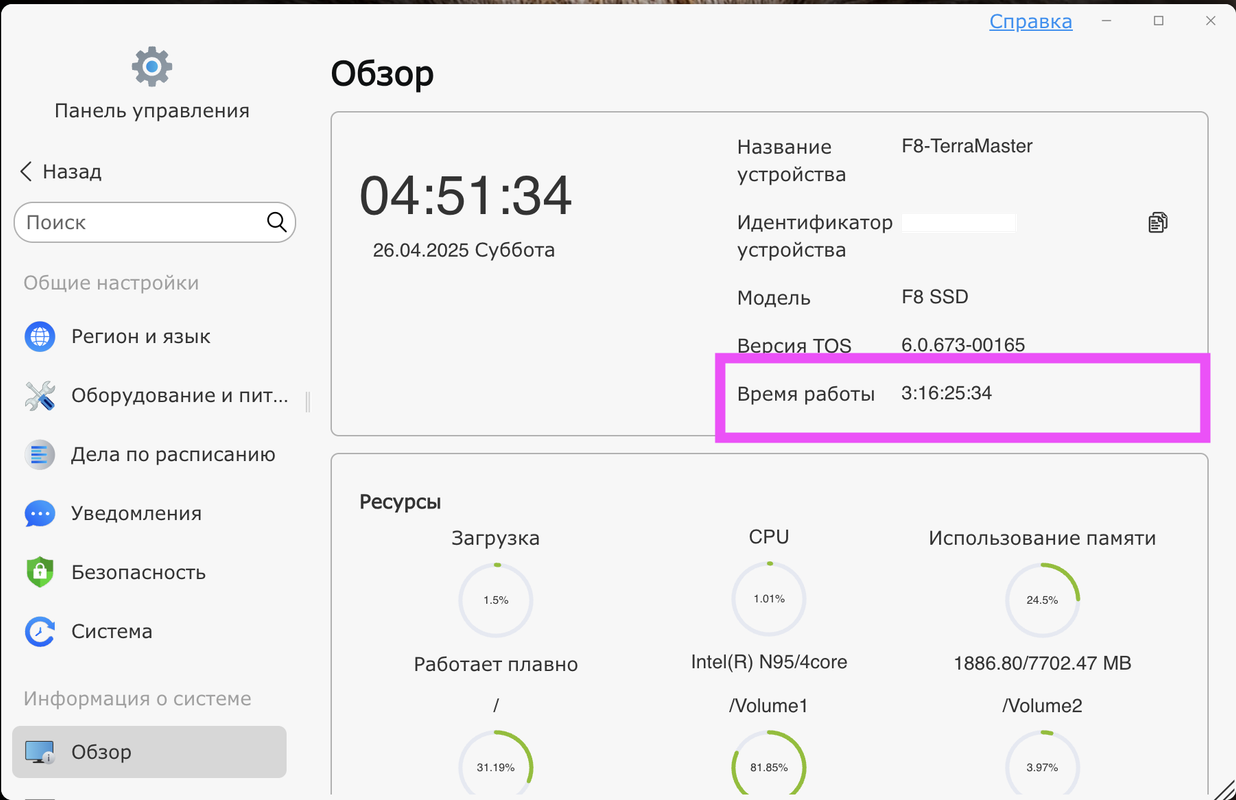Click the device name F8-TerraMaster
This screenshot has height=800, width=1236.
(967, 146)
